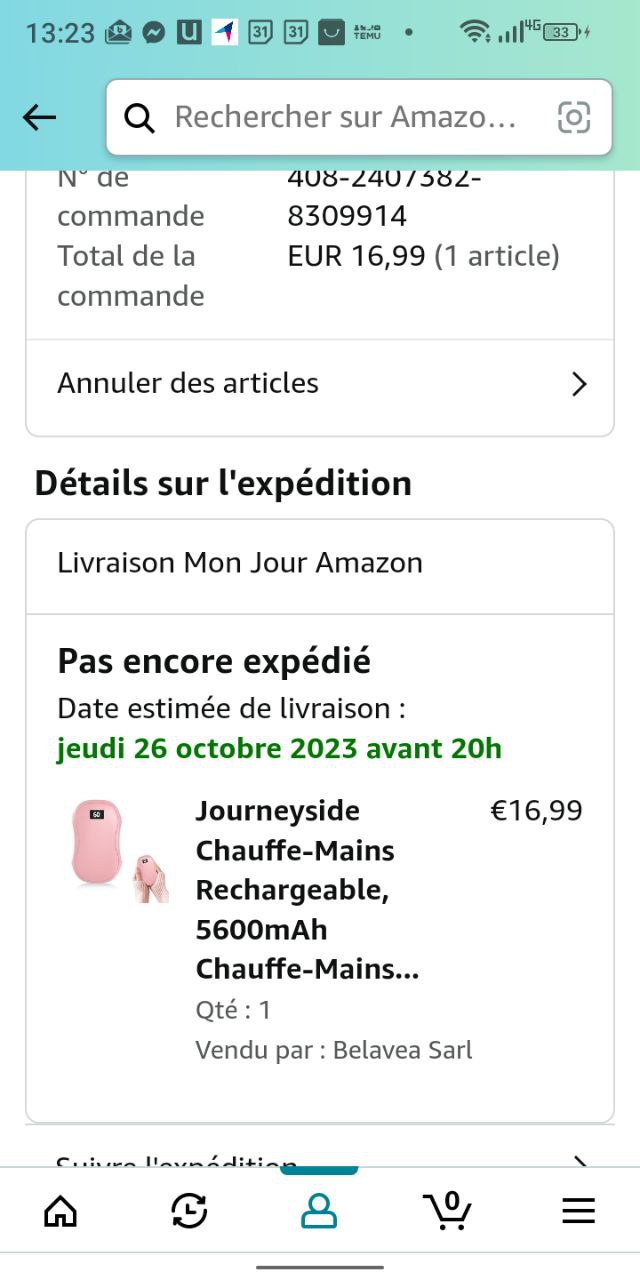640x1280 pixels.
Task: Tap the Wi-Fi status icon
Action: click(474, 32)
